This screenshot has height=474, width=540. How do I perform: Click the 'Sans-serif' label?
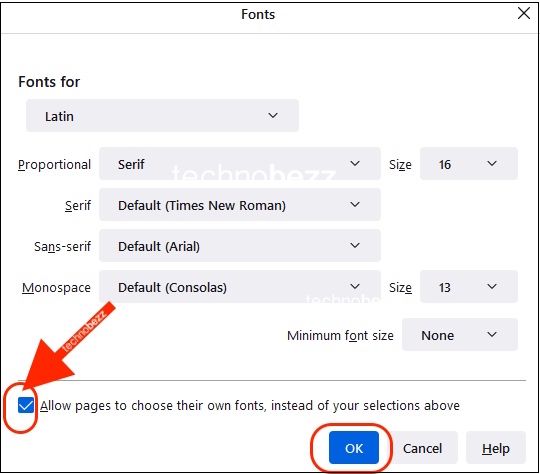tap(62, 247)
